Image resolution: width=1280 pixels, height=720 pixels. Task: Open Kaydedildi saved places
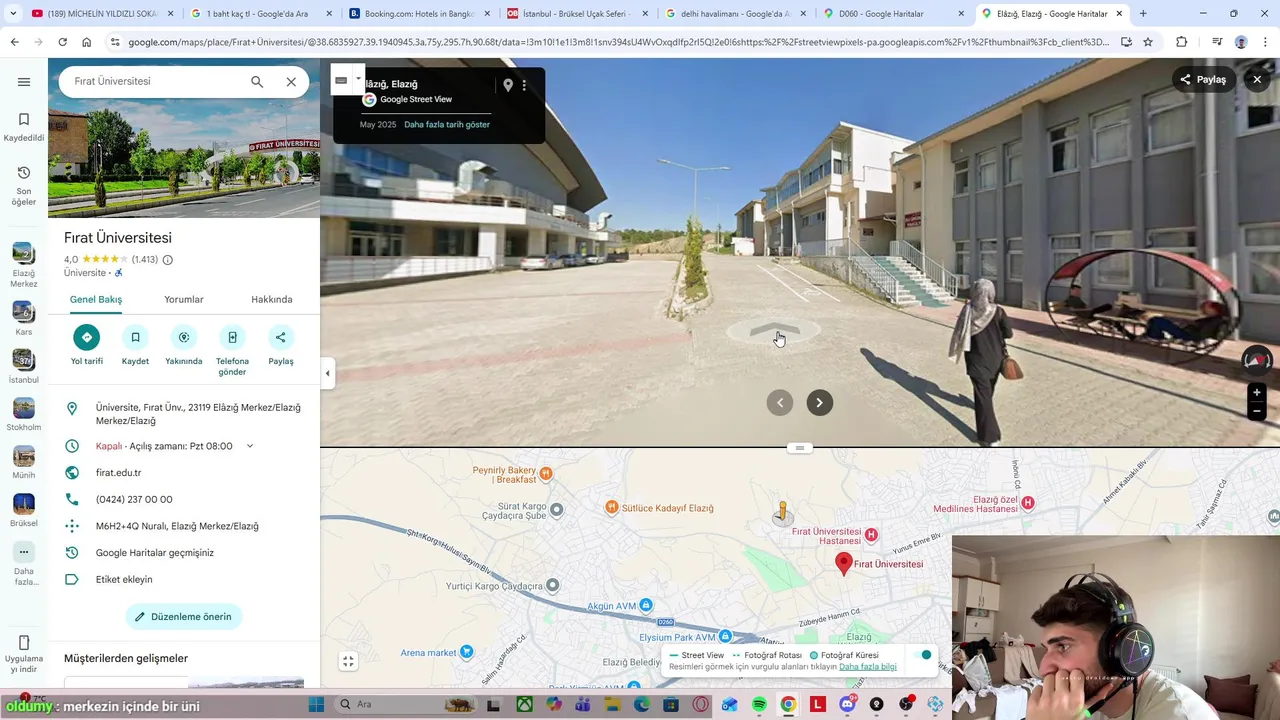point(24,127)
